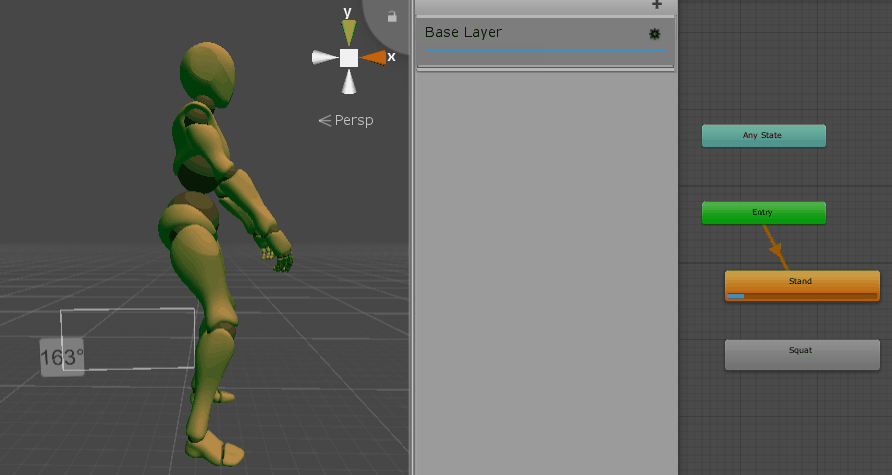Click the white rectangle outline on the ground
Viewport: 892px width, 475px height.
pos(128,310)
